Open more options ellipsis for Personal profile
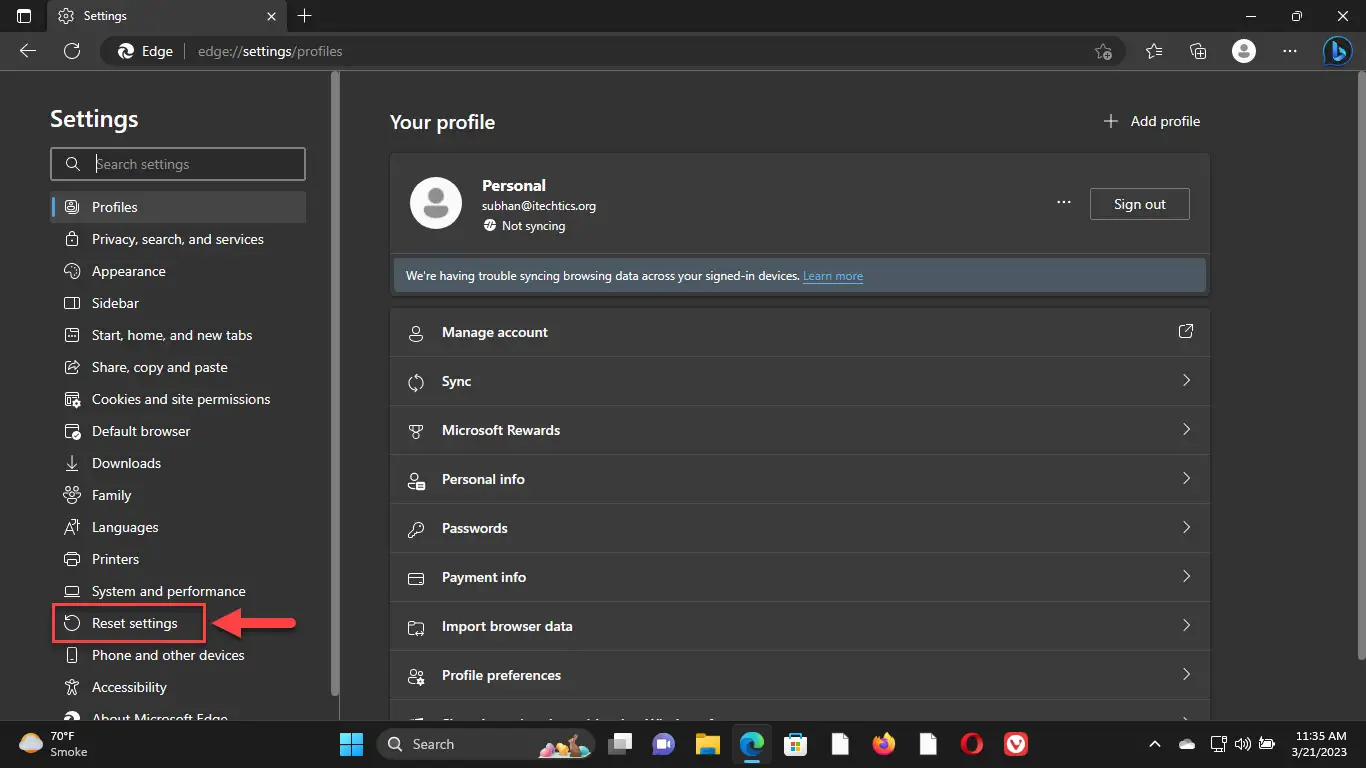This screenshot has height=768, width=1366. click(x=1064, y=203)
